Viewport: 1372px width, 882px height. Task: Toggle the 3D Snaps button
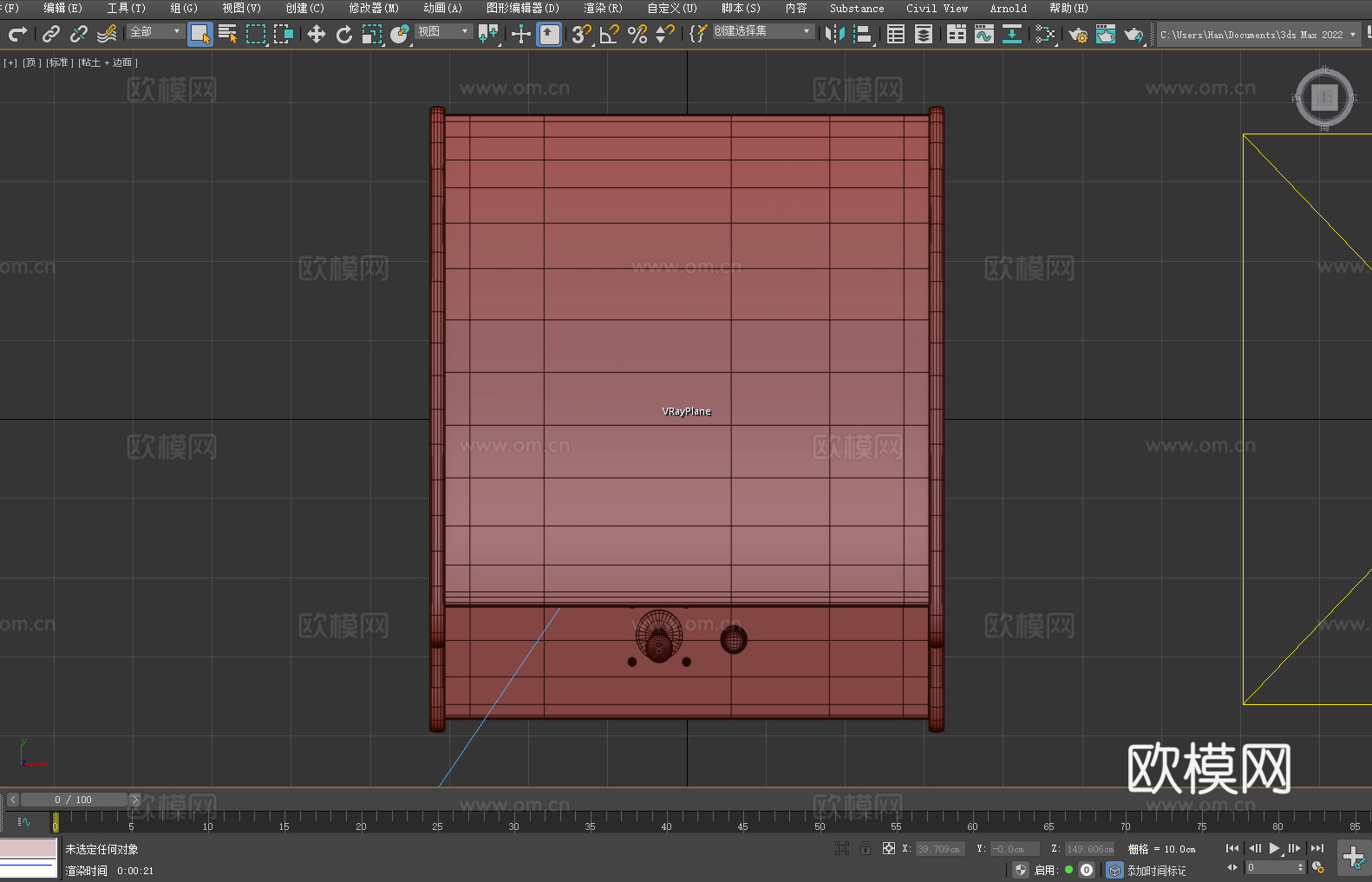pyautogui.click(x=580, y=34)
